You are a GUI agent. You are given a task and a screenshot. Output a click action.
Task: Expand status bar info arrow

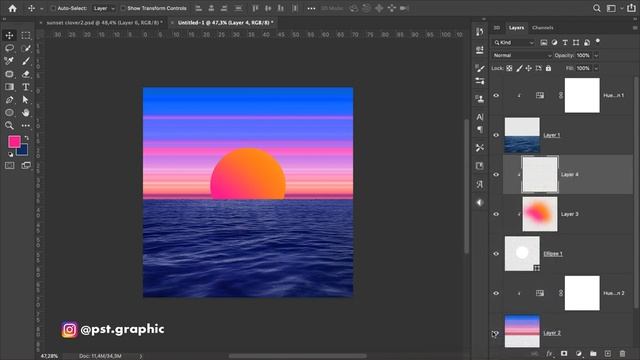(x=141, y=356)
